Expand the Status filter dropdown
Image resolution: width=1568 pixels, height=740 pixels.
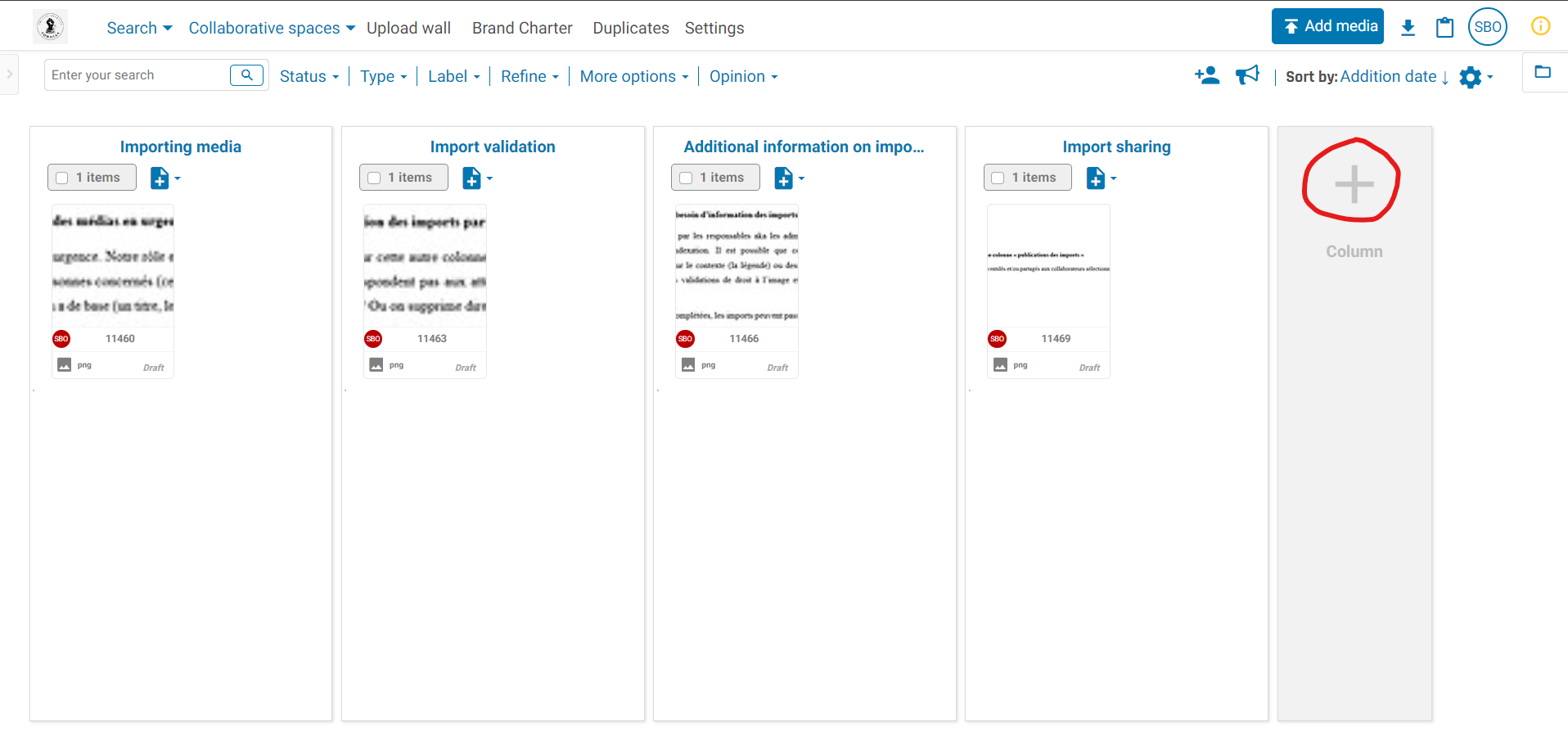pos(309,76)
